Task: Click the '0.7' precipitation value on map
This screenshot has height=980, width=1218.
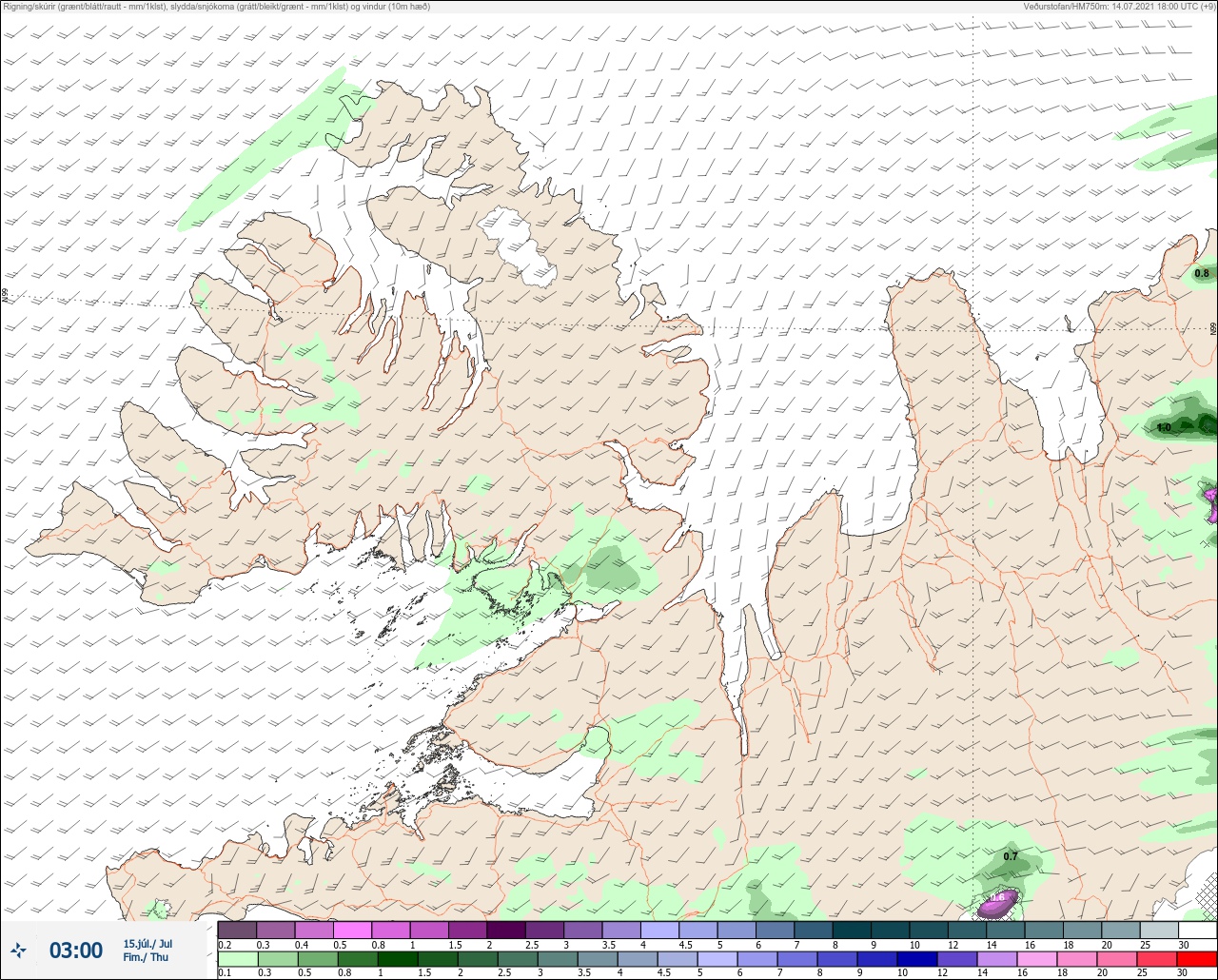Action: 1011,856
